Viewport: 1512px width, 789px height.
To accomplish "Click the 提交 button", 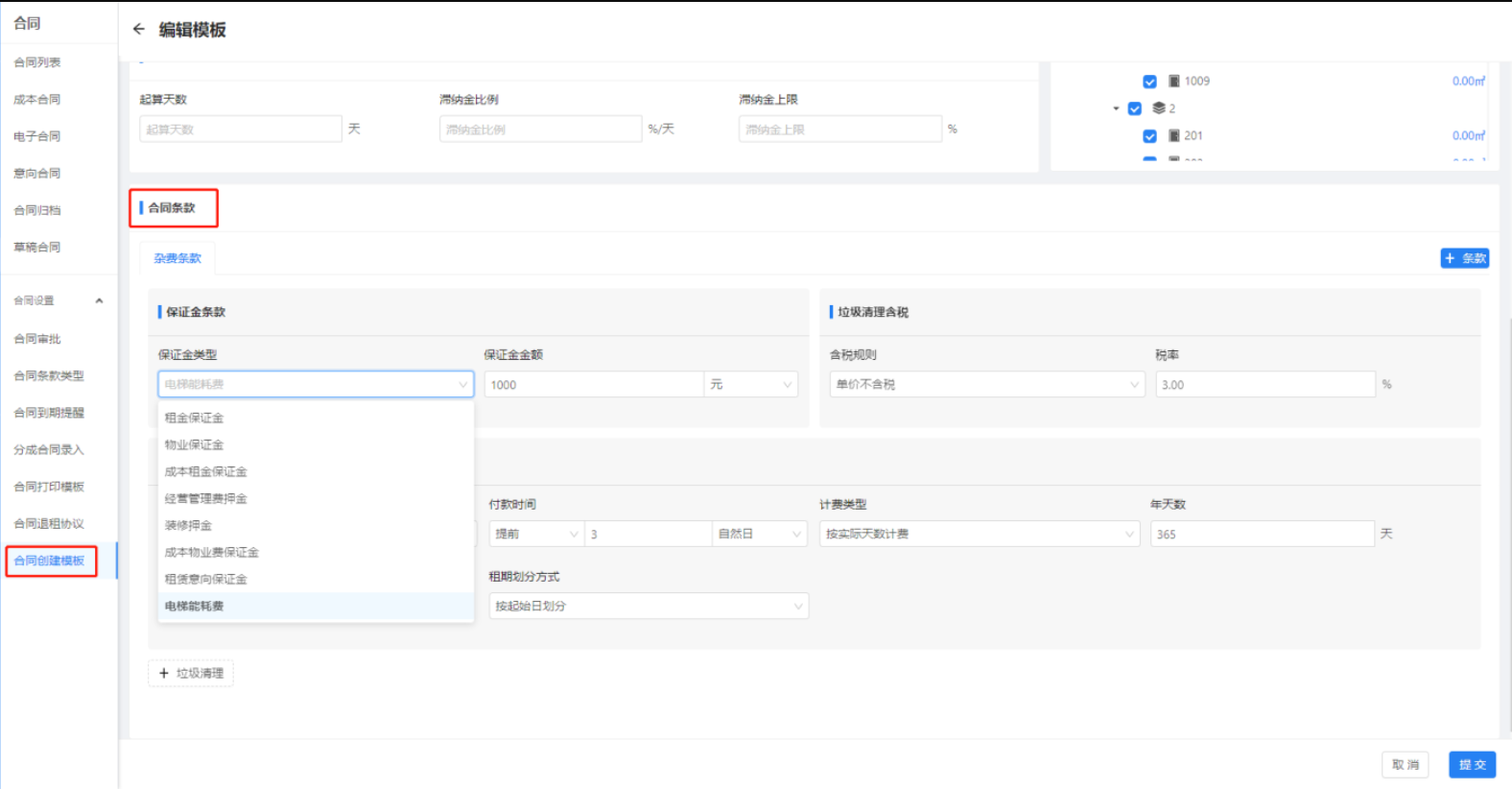I will click(x=1472, y=765).
